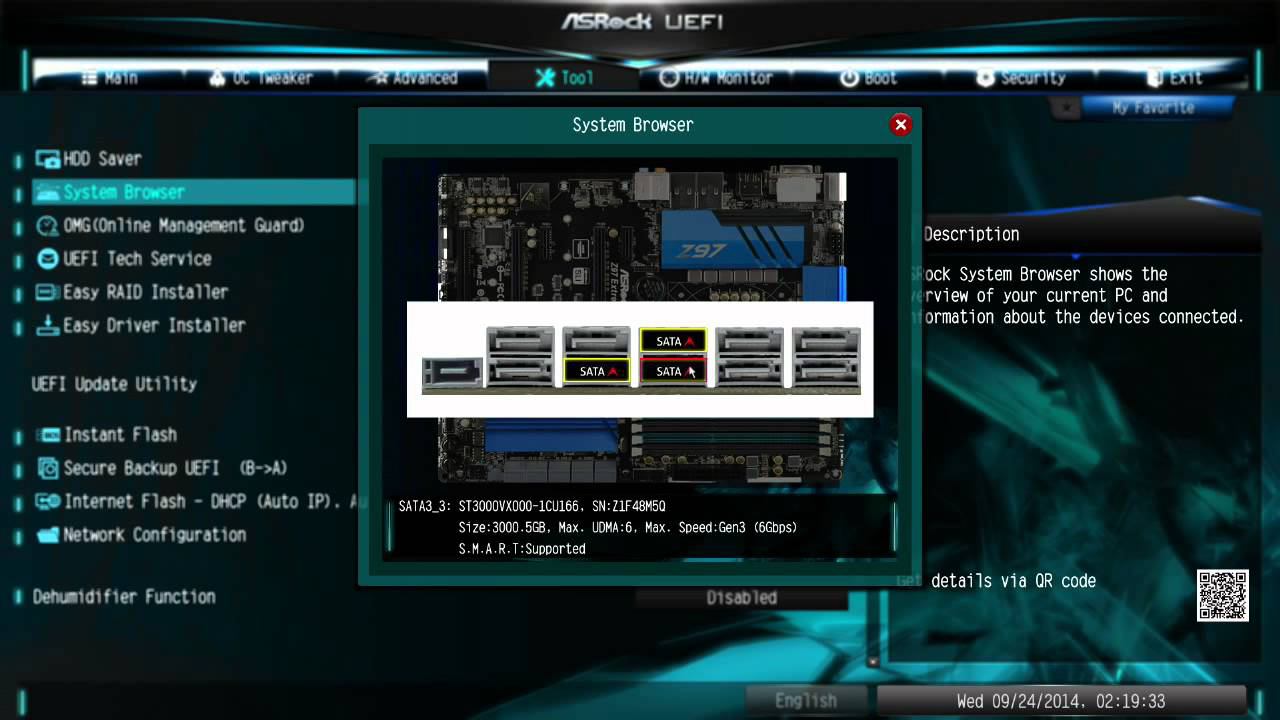The image size is (1280, 720).
Task: Select the yellow SATA port under an empty port
Action: (x=596, y=371)
